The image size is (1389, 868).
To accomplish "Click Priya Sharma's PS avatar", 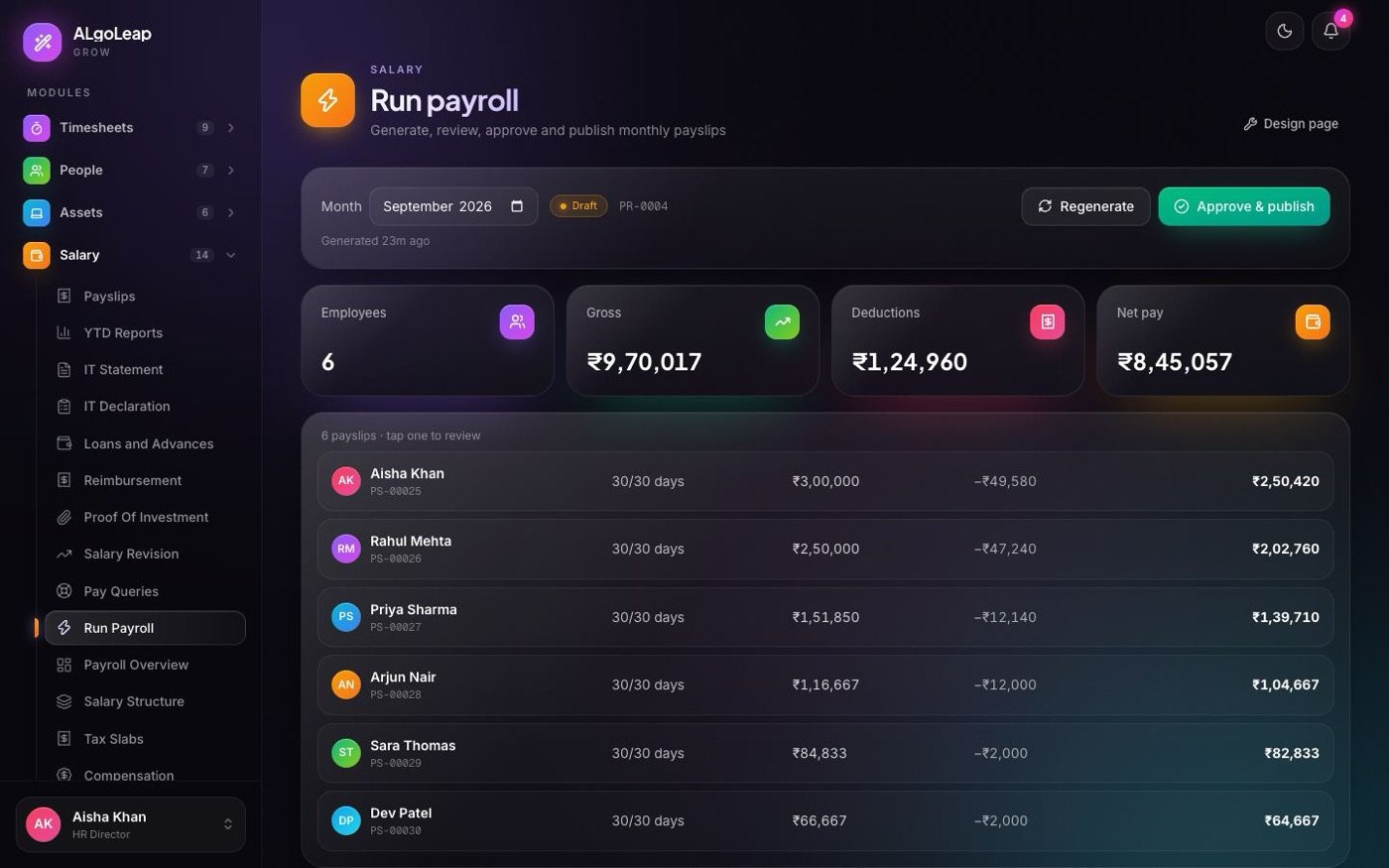I will coord(346,617).
